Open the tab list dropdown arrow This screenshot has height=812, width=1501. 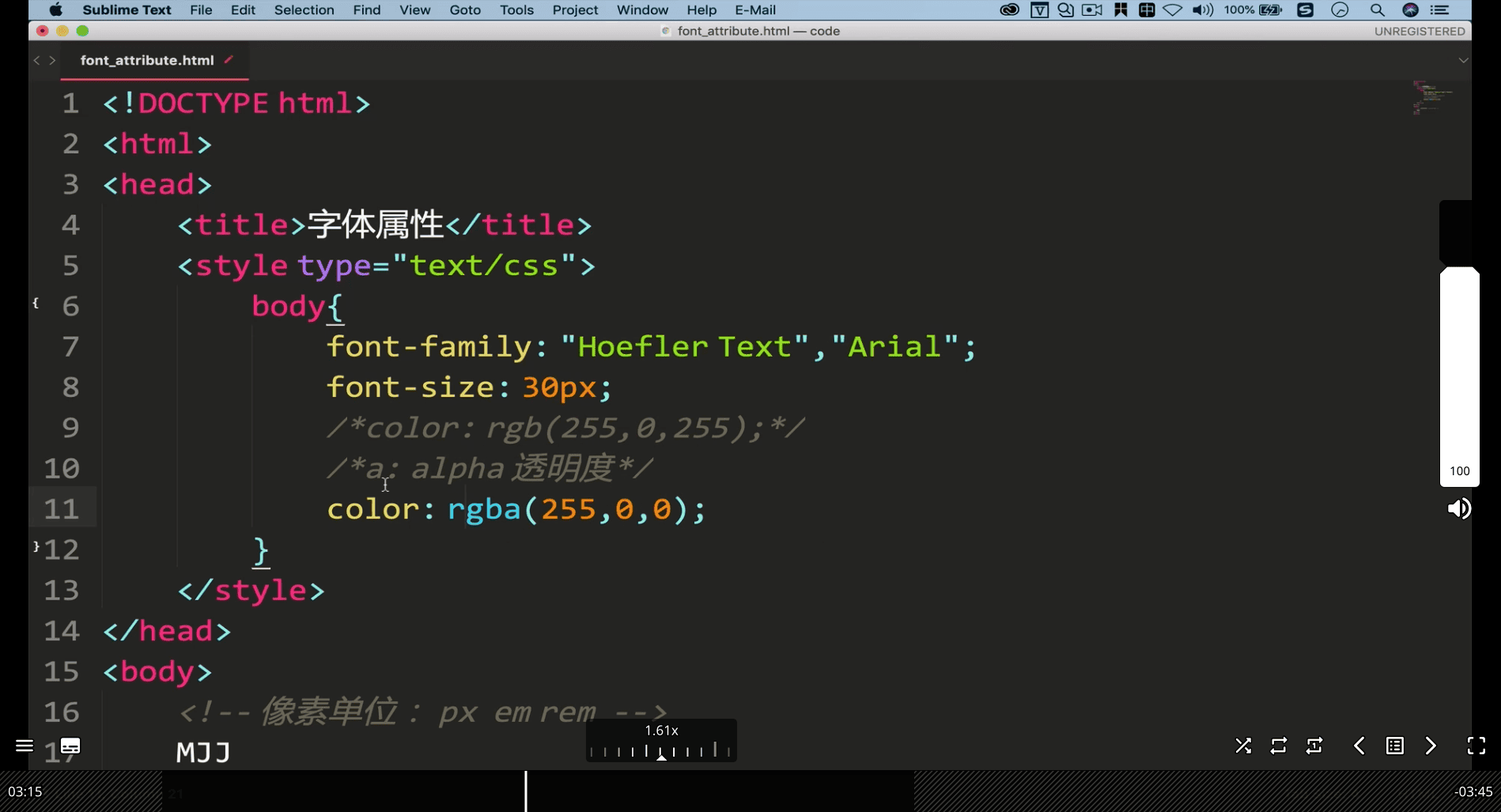coord(1464,60)
